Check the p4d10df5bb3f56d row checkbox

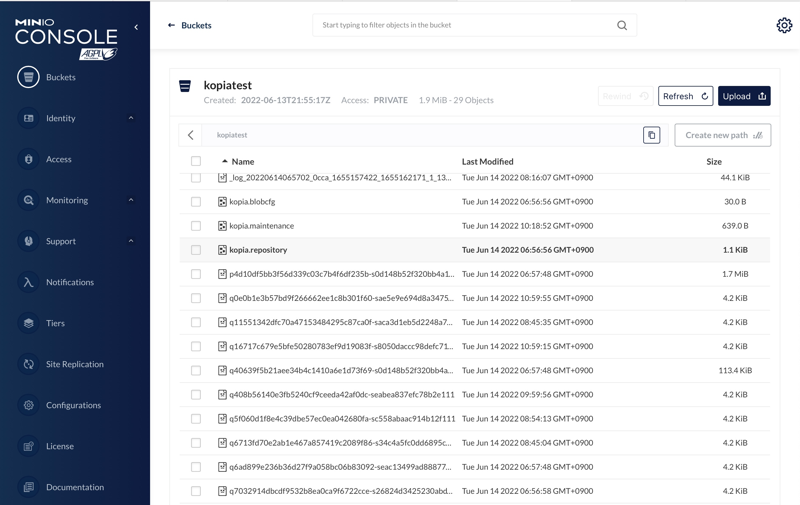pos(196,274)
